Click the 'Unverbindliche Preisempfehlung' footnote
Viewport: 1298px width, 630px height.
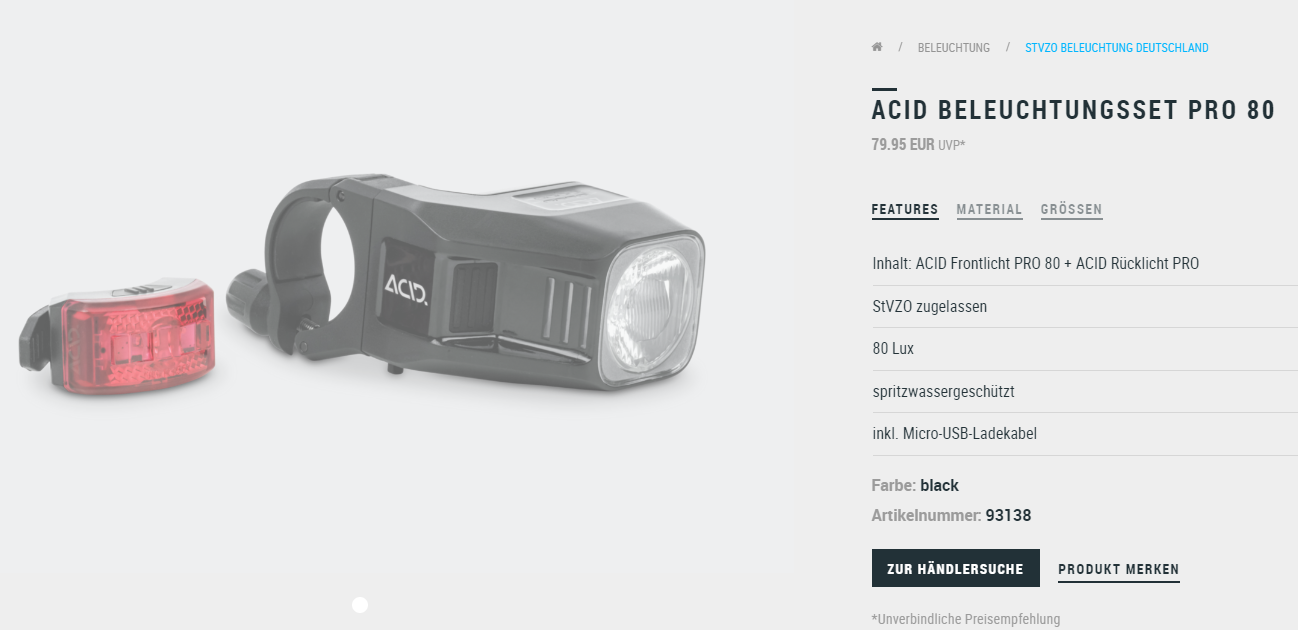click(x=966, y=619)
